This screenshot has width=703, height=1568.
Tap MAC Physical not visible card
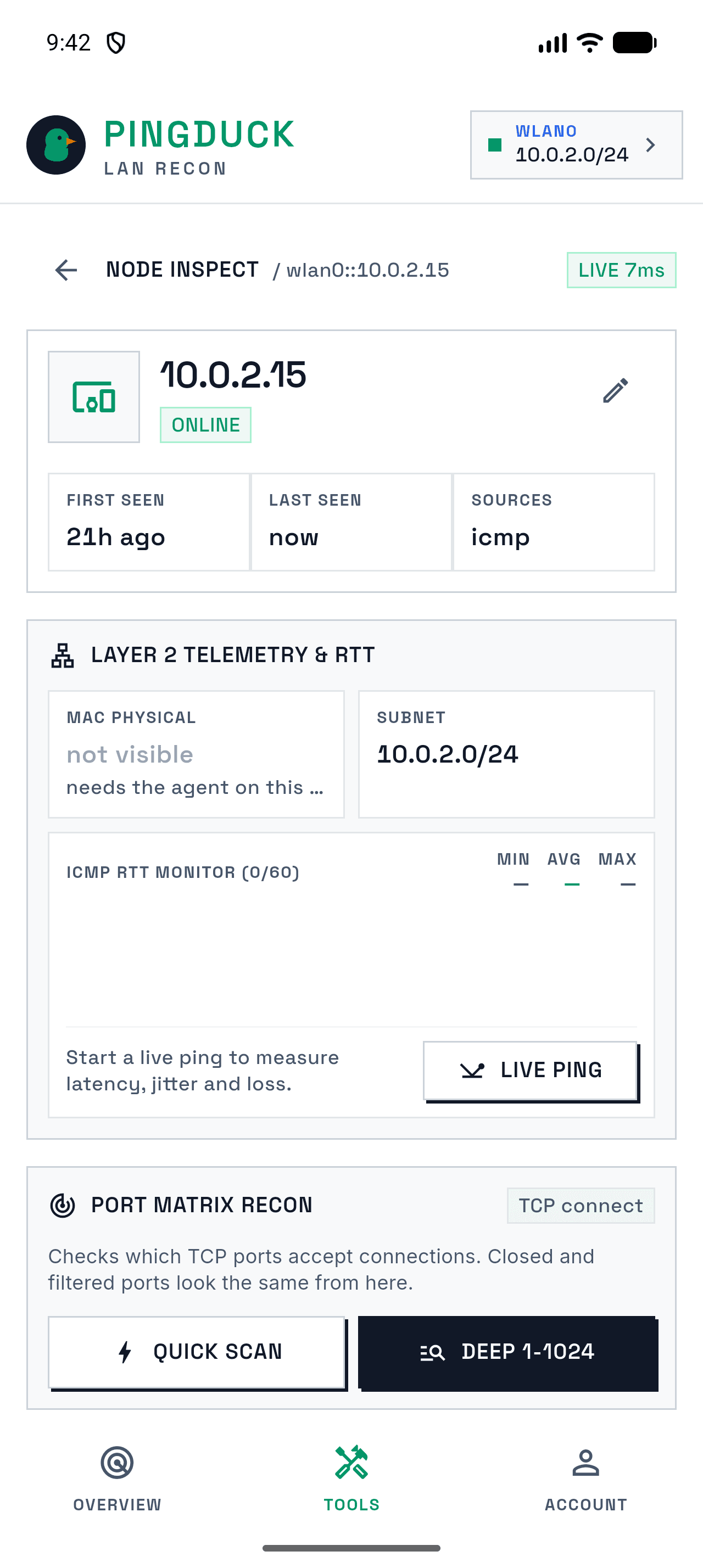(196, 754)
